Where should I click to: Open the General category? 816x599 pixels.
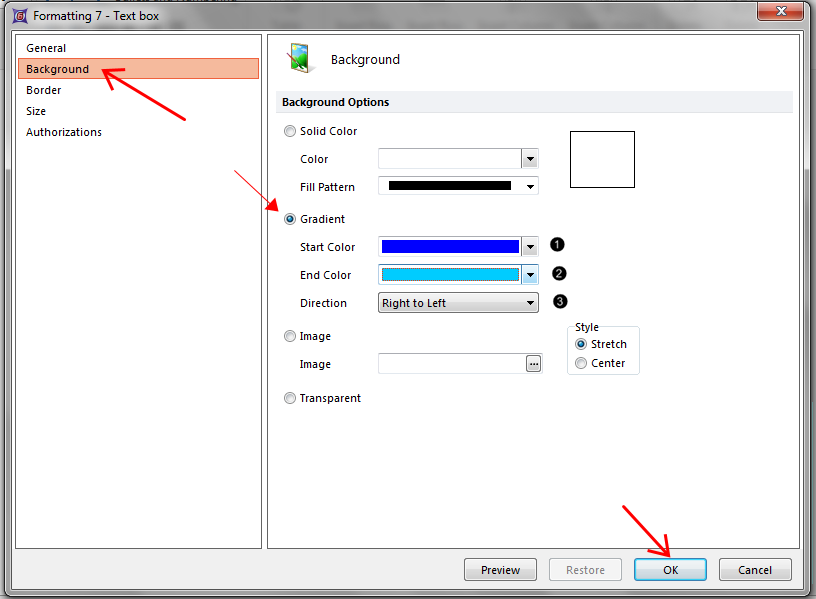click(46, 48)
